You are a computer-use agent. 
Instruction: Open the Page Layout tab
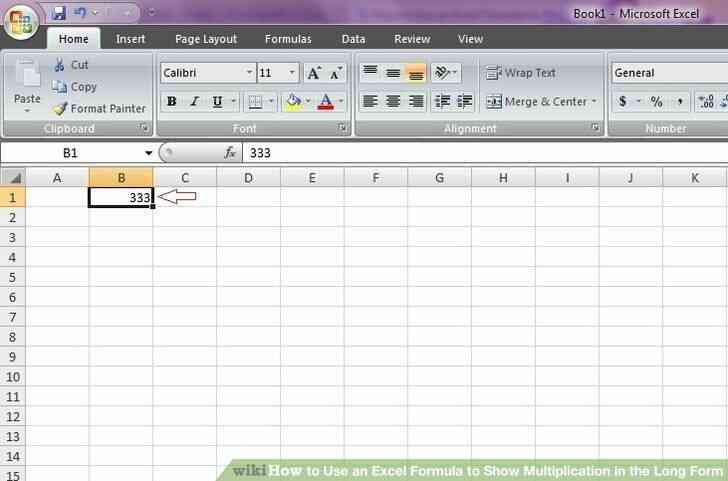[206, 39]
